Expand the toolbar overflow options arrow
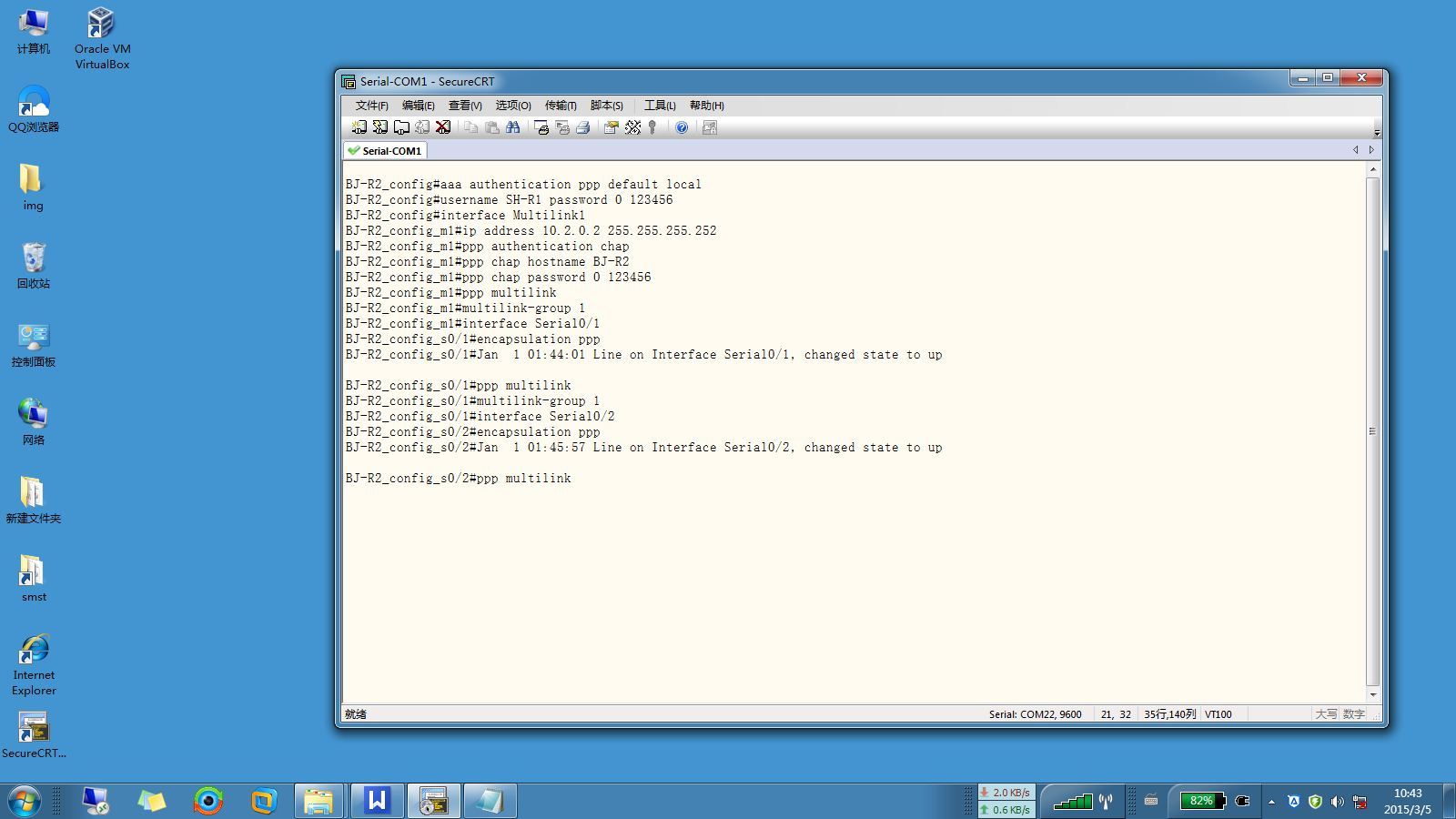 1376,132
